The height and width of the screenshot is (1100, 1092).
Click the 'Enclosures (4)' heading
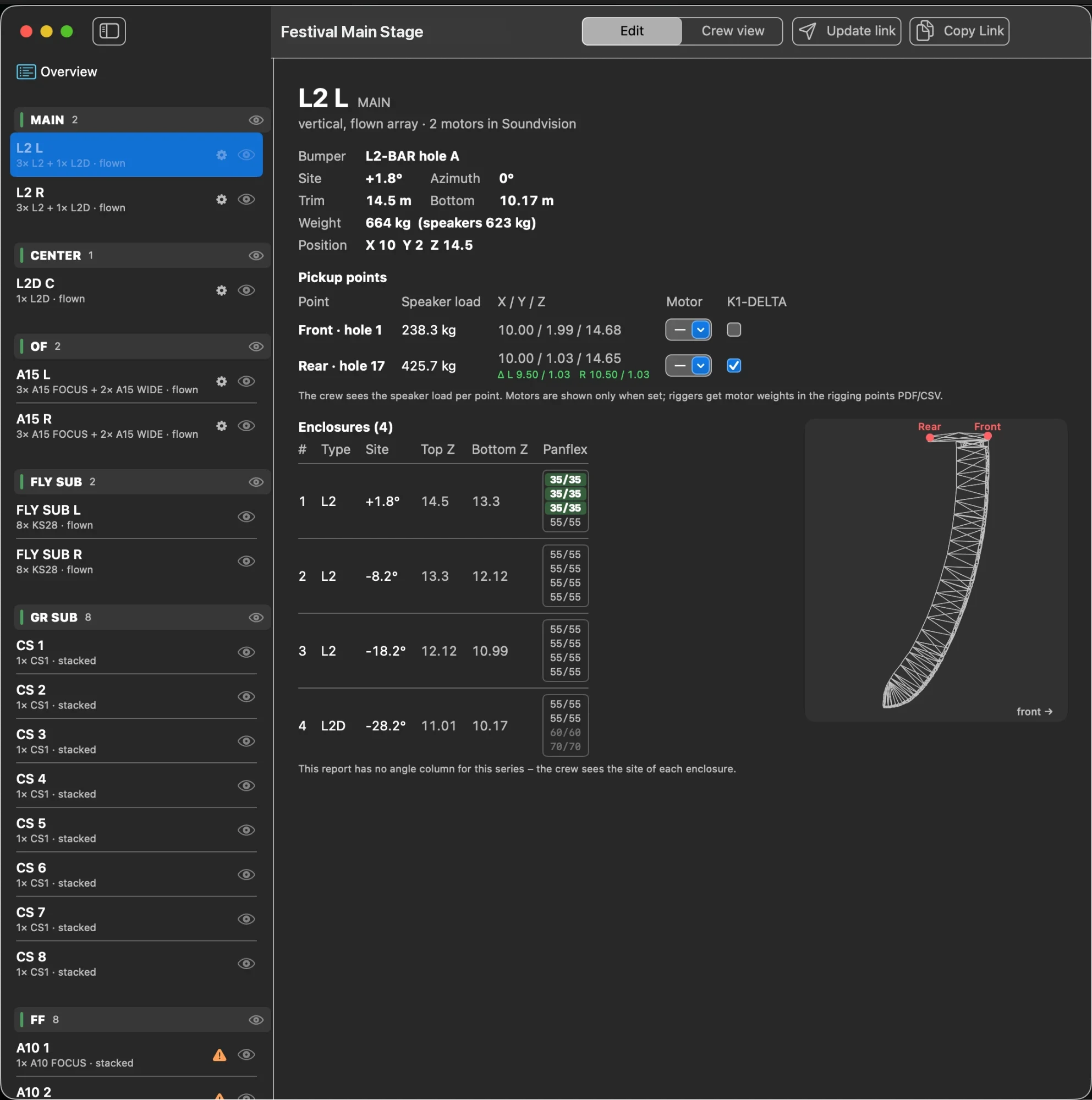(345, 427)
